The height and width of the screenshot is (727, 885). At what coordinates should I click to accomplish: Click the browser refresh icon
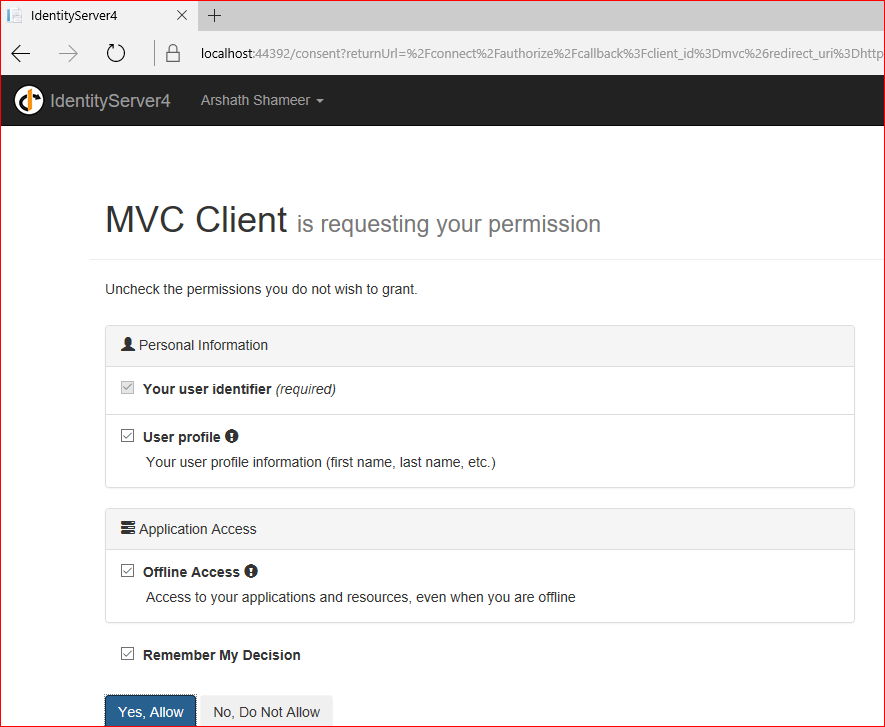tap(115, 53)
